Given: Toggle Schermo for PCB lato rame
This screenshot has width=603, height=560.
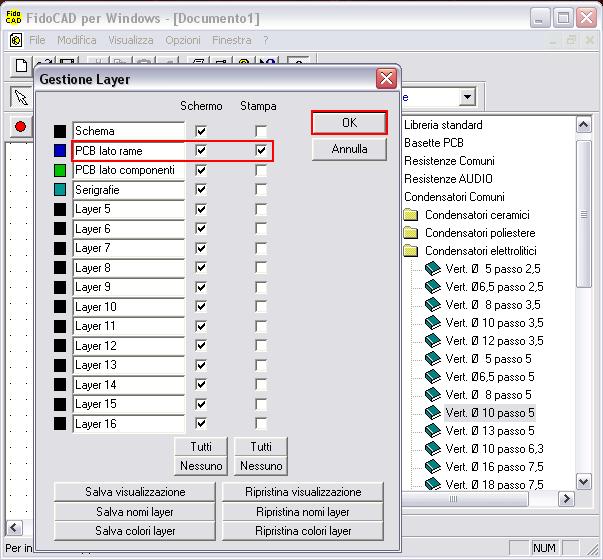Looking at the screenshot, I should [201, 150].
